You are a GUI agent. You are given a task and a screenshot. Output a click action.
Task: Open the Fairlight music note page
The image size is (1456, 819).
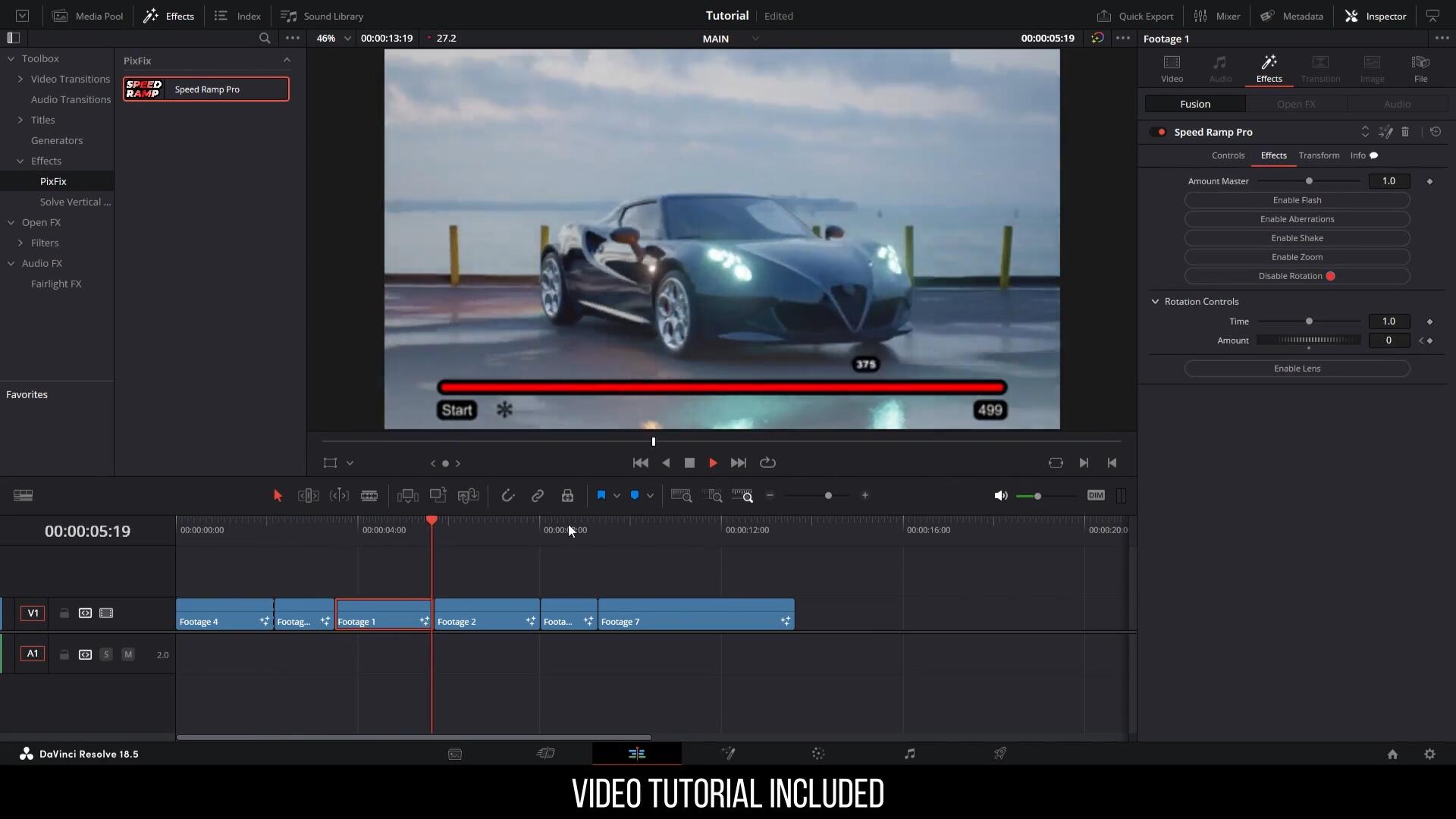tap(909, 754)
